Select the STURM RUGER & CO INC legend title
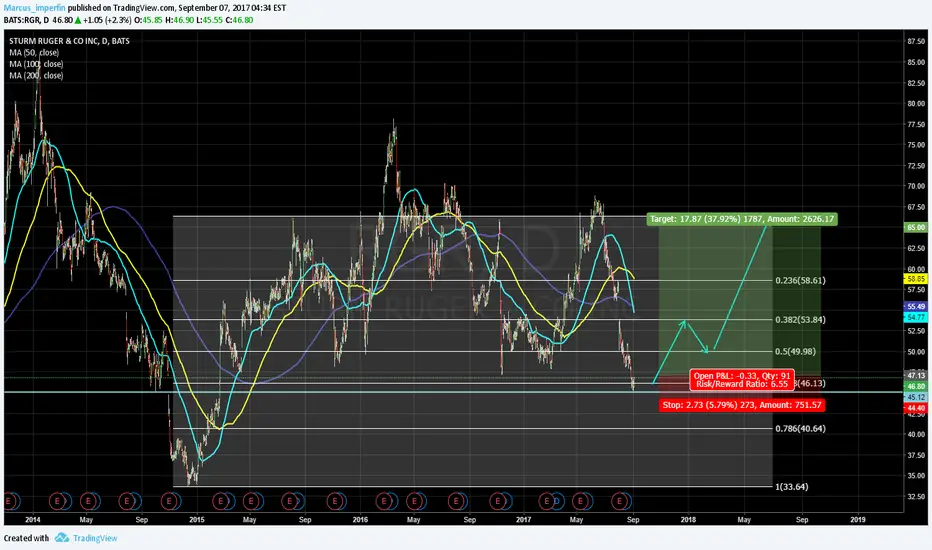 70,41
